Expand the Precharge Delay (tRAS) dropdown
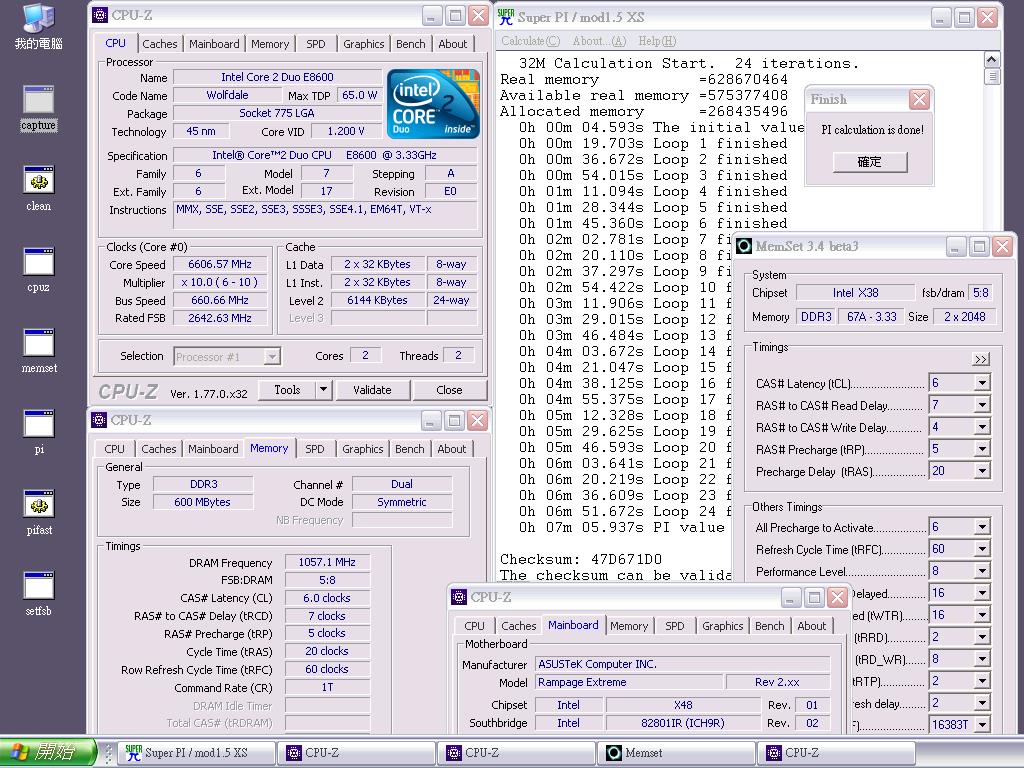Image resolution: width=1024 pixels, height=768 pixels. (x=981, y=471)
